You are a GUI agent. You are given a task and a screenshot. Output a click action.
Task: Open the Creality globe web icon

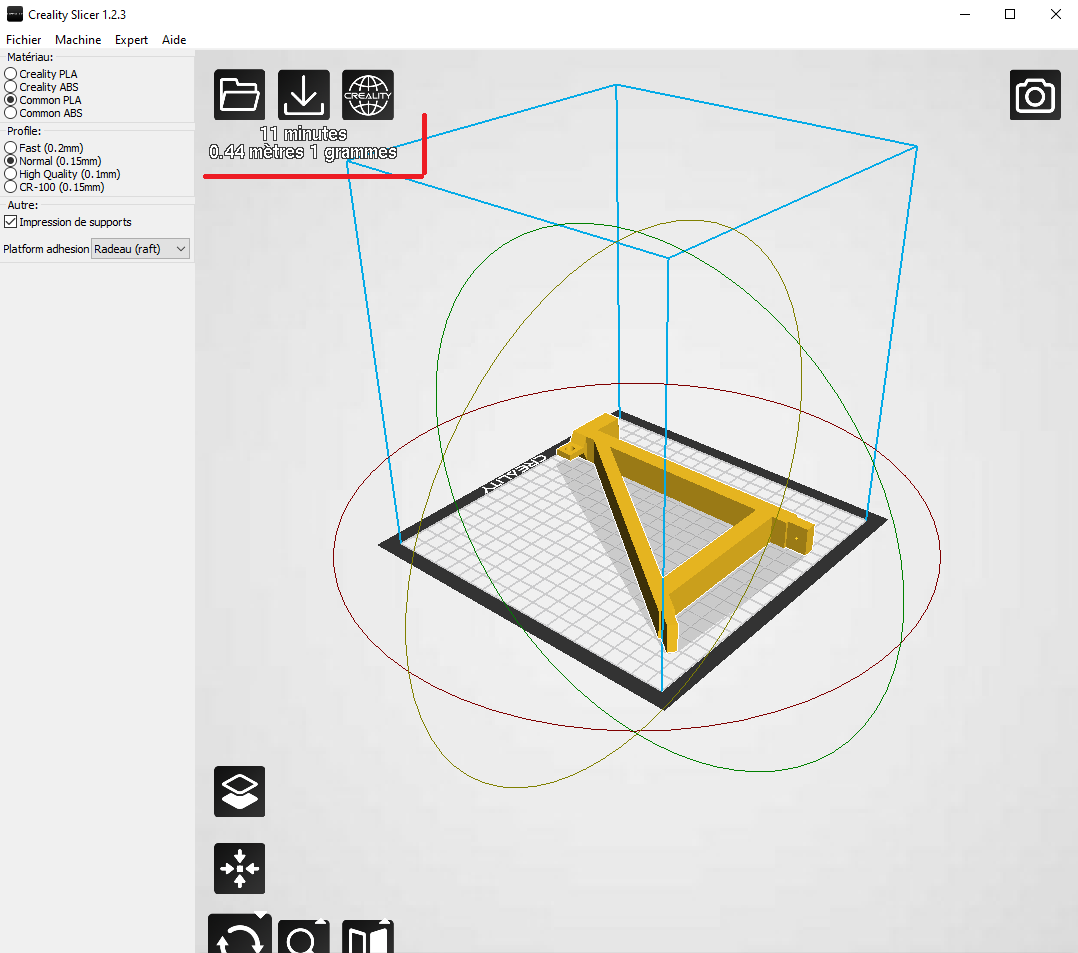pyautogui.click(x=368, y=95)
